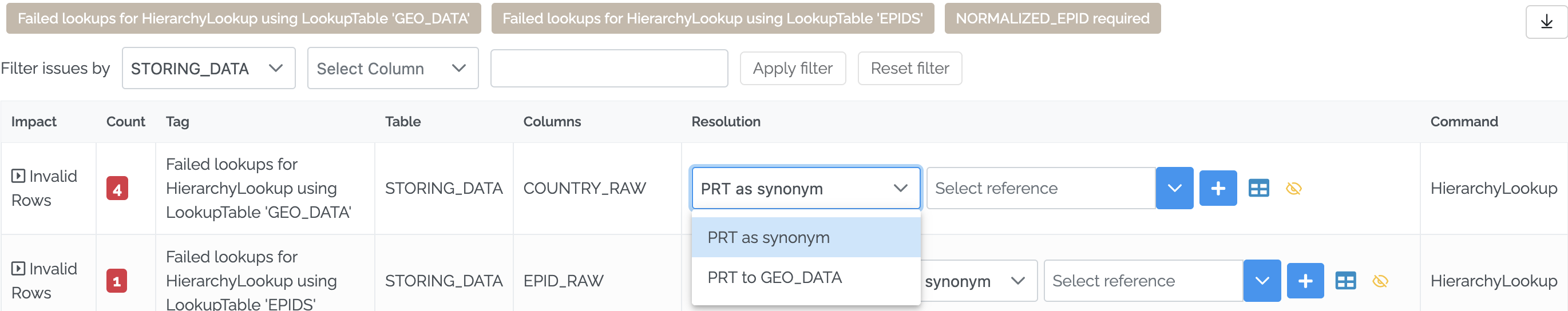Click HierarchyLookup command in EPID_RAW row
This screenshot has height=311, width=1568.
coord(1493,281)
